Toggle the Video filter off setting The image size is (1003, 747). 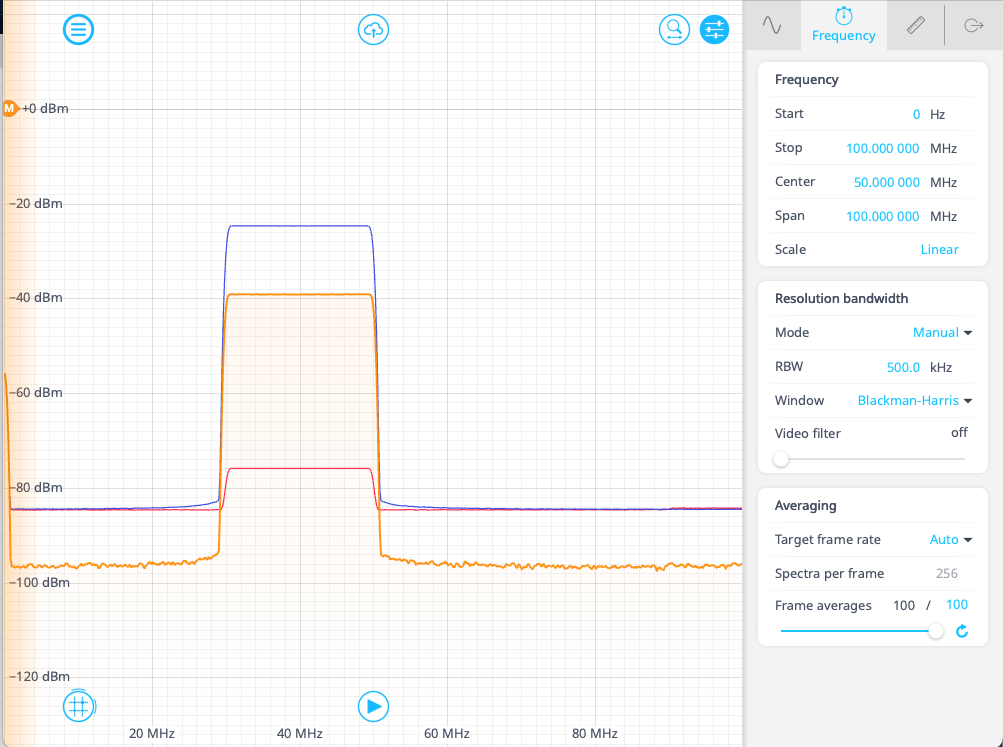point(958,433)
